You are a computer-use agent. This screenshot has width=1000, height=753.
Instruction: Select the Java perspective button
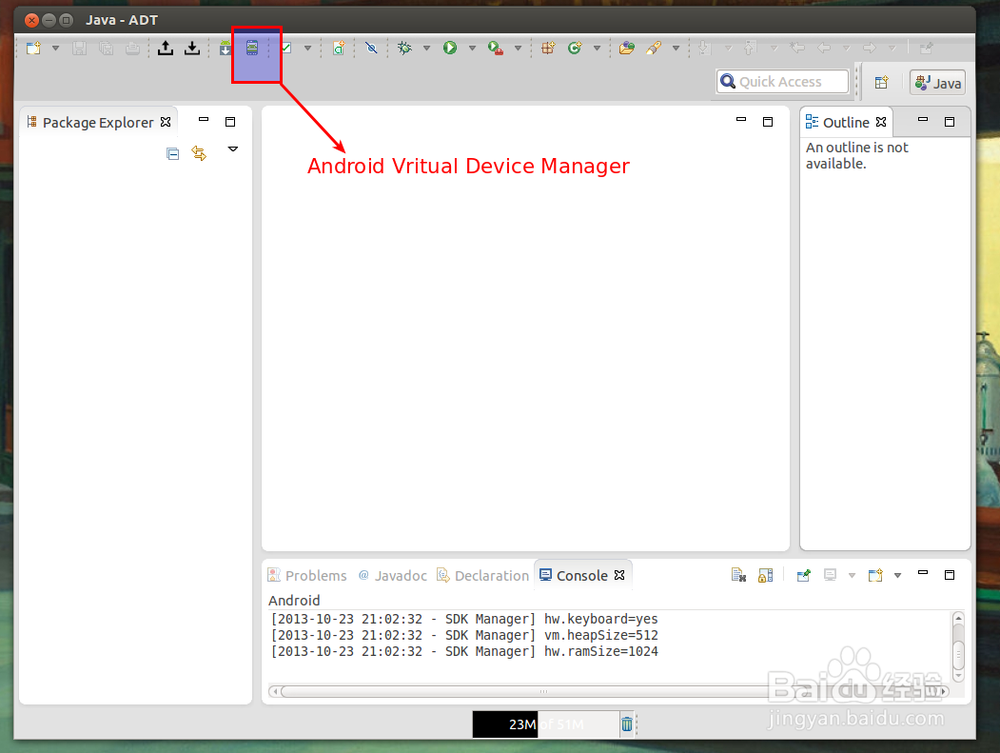point(938,83)
